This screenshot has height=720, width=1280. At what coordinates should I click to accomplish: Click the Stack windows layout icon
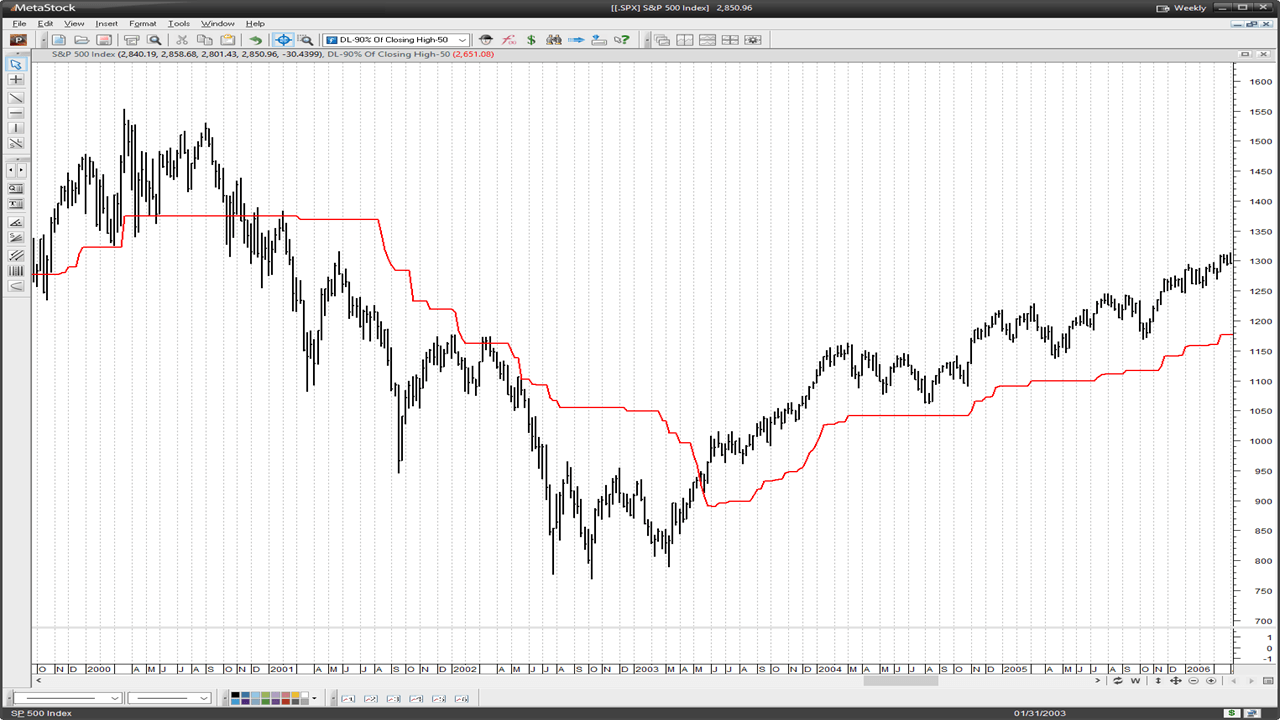click(x=707, y=40)
